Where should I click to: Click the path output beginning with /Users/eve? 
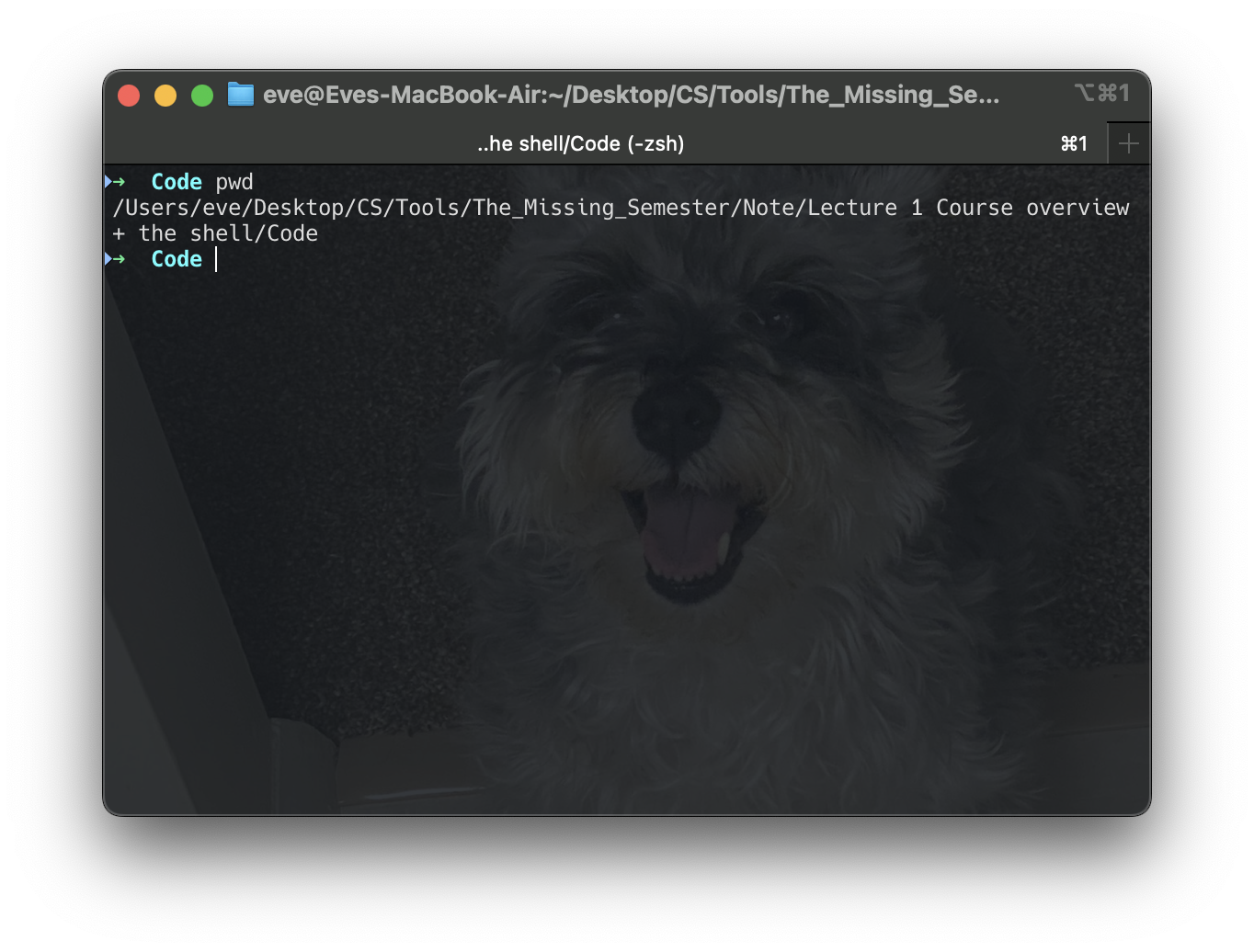[x=368, y=207]
